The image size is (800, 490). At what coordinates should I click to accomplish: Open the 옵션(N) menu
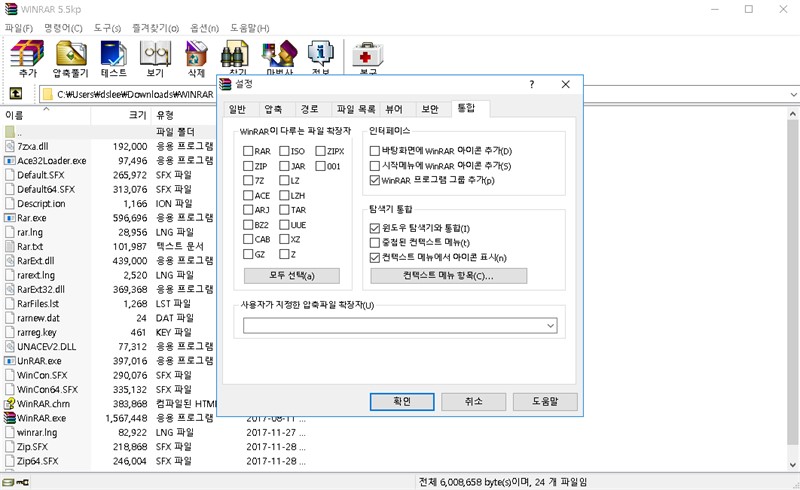205,28
